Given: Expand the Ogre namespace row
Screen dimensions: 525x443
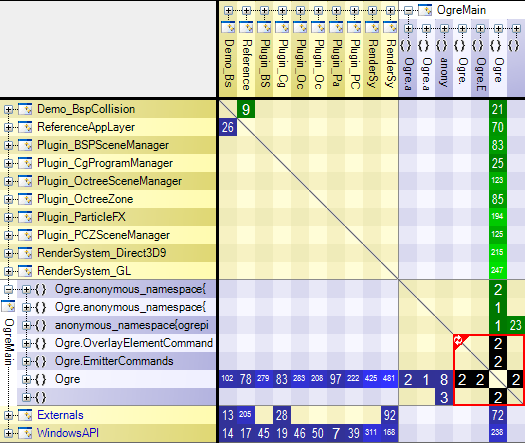Looking at the screenshot, I should tap(26, 379).
